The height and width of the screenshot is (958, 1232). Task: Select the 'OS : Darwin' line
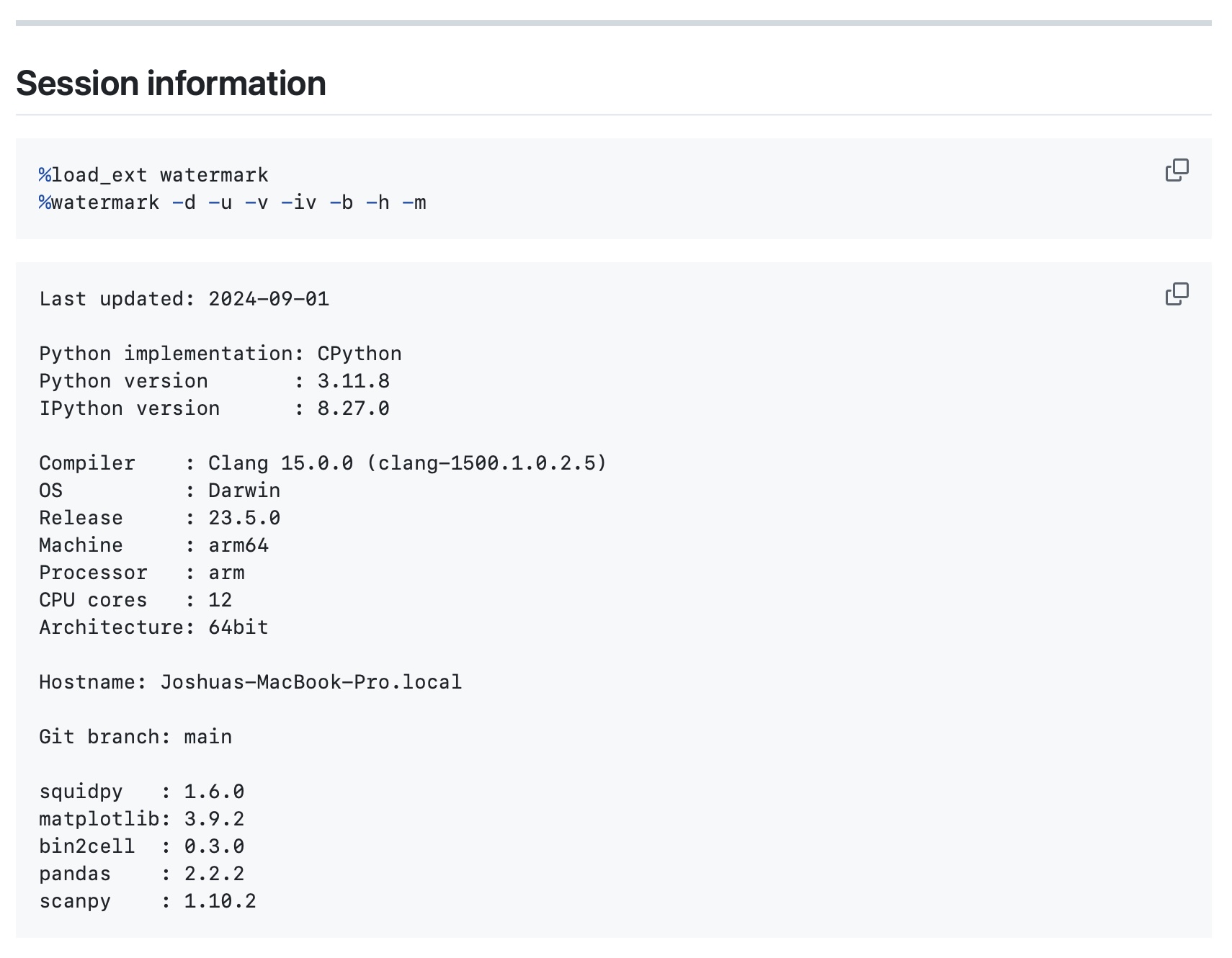[x=160, y=491]
